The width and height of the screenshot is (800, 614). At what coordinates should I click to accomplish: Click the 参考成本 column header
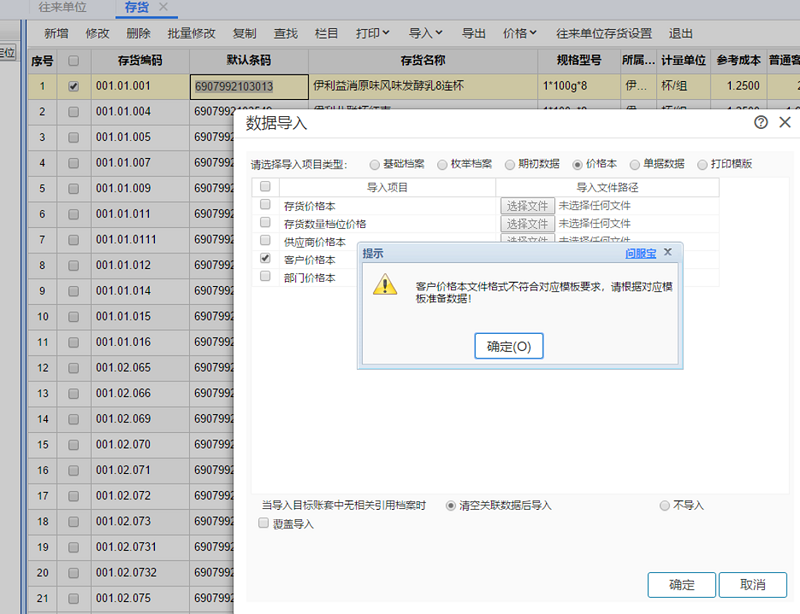(738, 61)
